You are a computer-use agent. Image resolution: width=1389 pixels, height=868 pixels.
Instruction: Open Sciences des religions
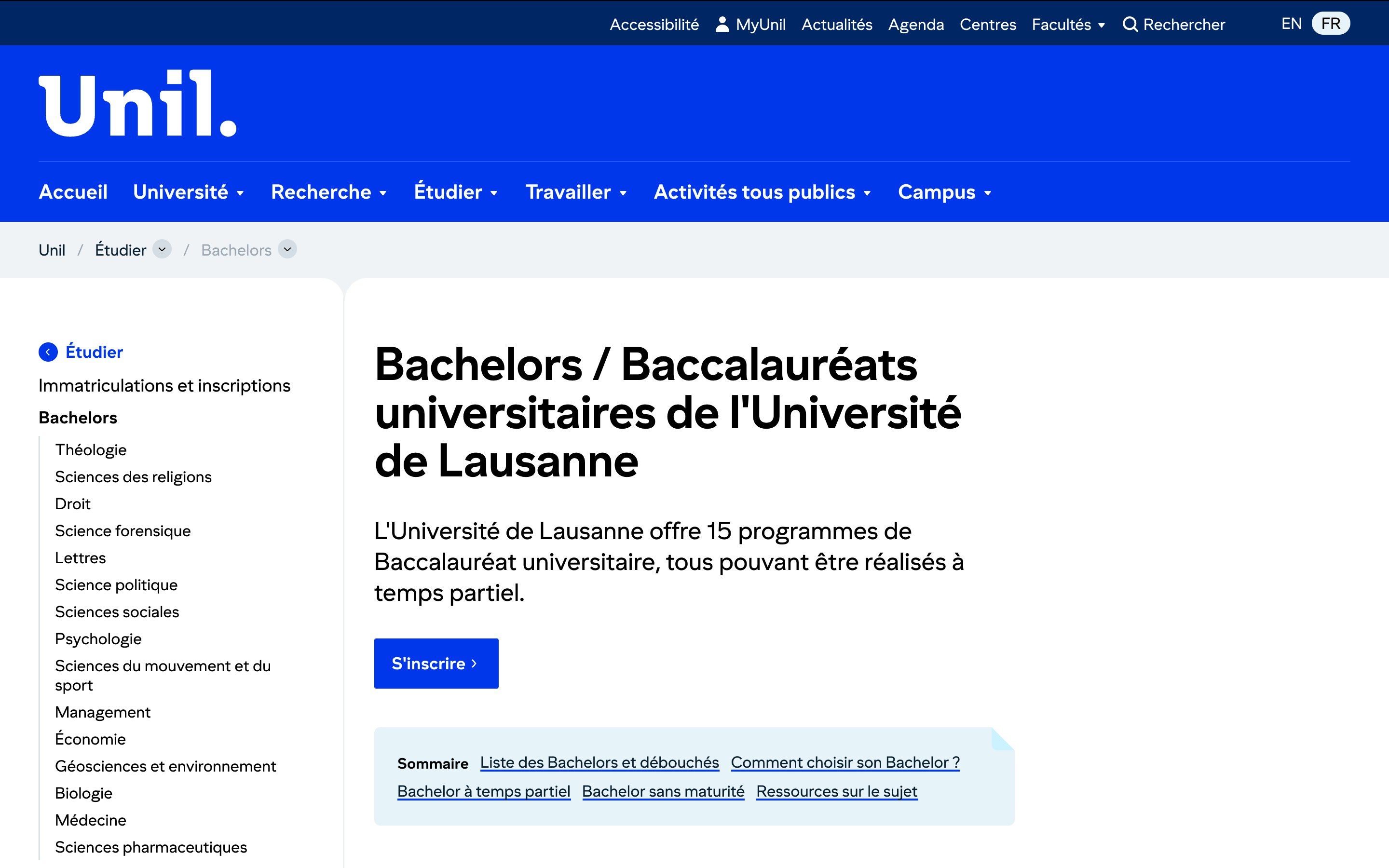133,476
